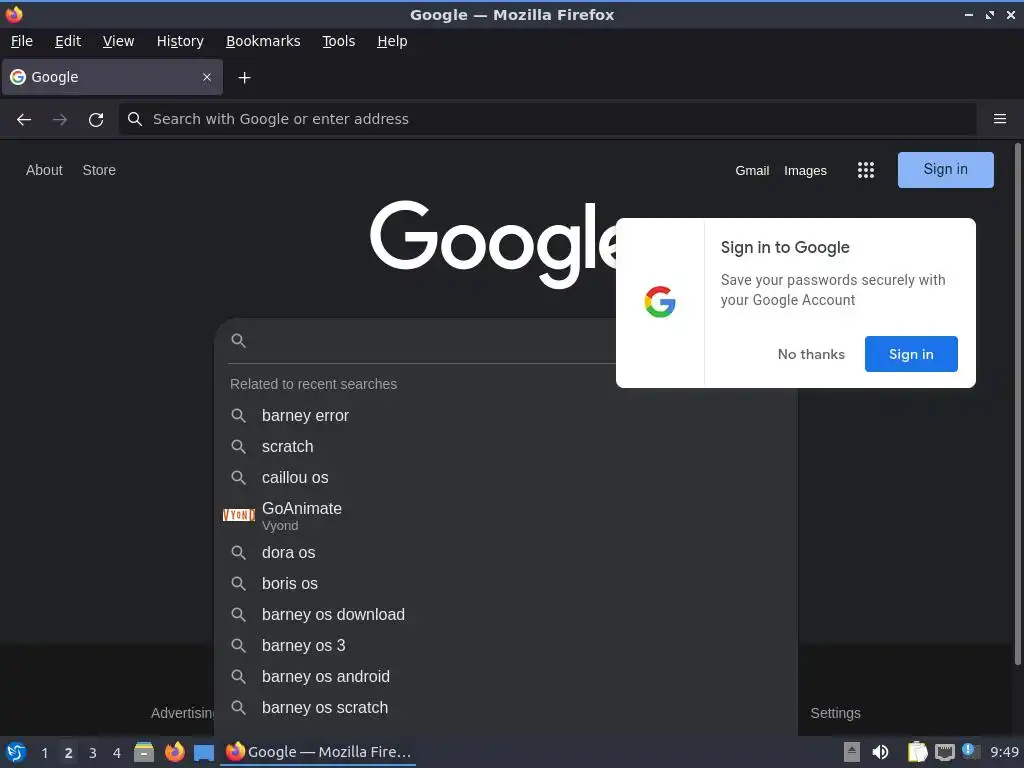Close the Google tab

pyautogui.click(x=207, y=77)
